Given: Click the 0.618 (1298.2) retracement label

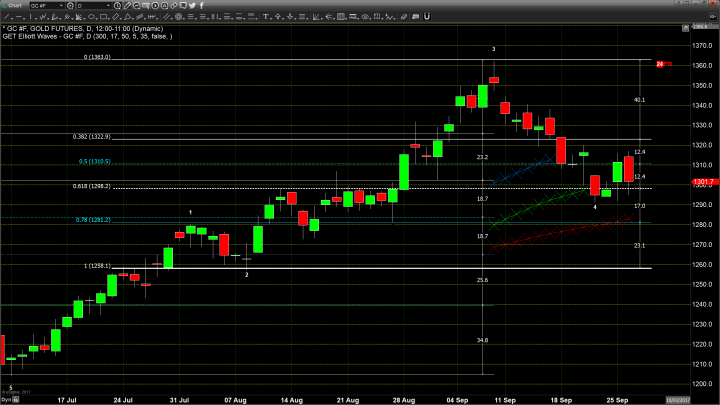Looking at the screenshot, I should click(x=91, y=186).
